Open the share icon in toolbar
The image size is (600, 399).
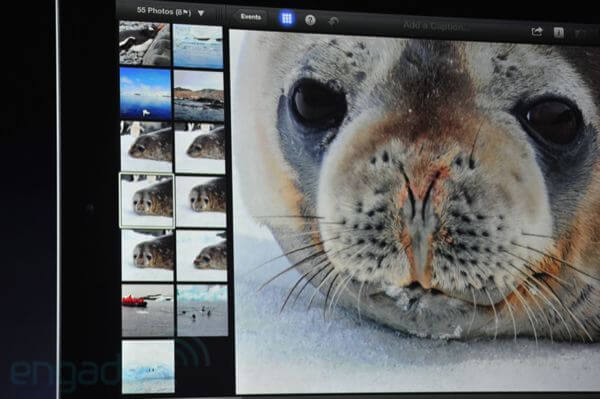pos(537,31)
